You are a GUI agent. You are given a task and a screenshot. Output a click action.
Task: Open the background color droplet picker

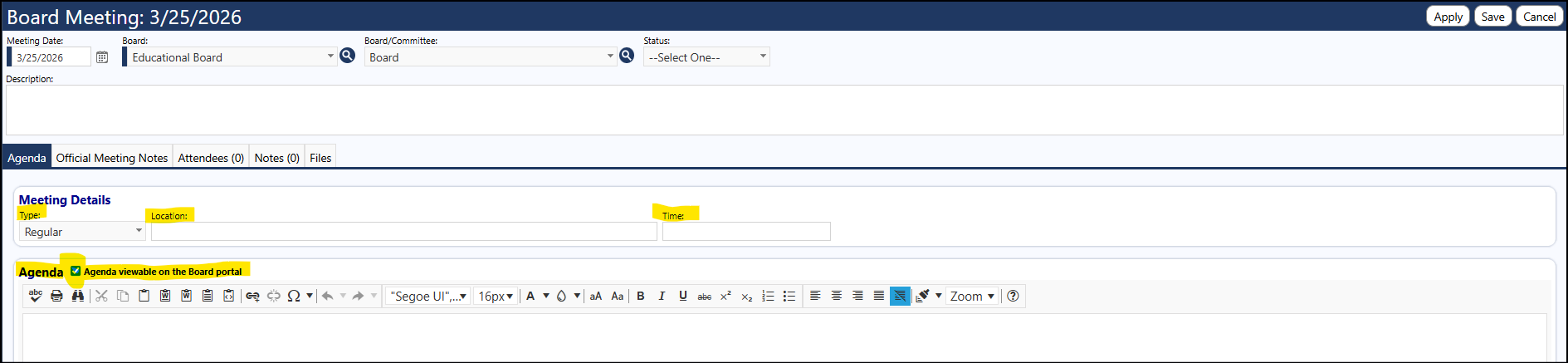[x=561, y=296]
